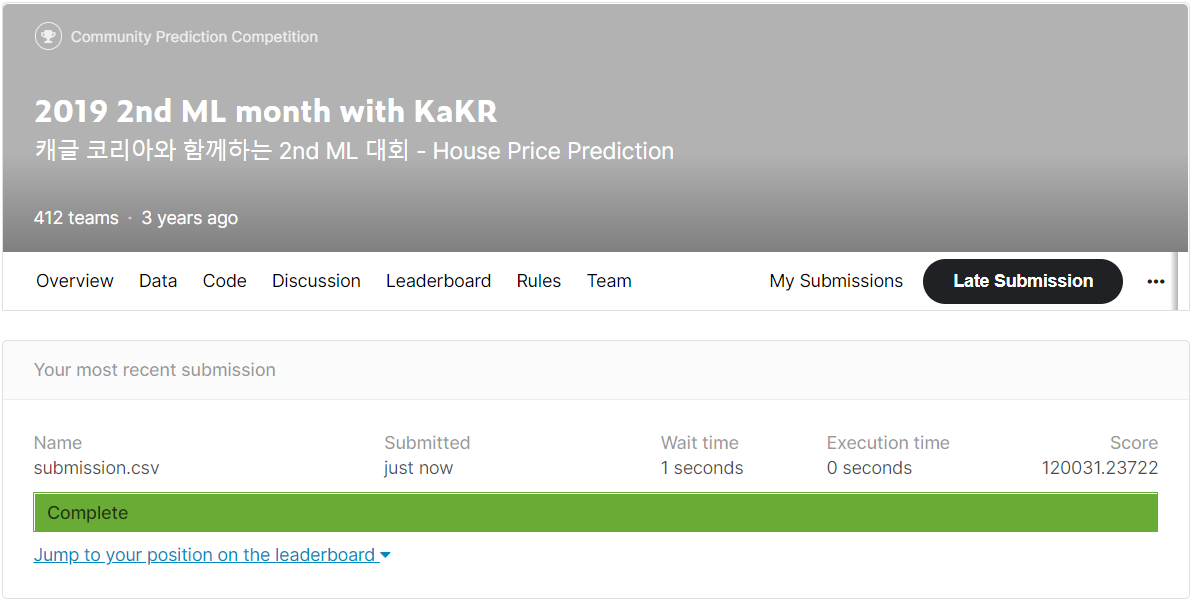Select the submission.csv file name

pos(97,468)
